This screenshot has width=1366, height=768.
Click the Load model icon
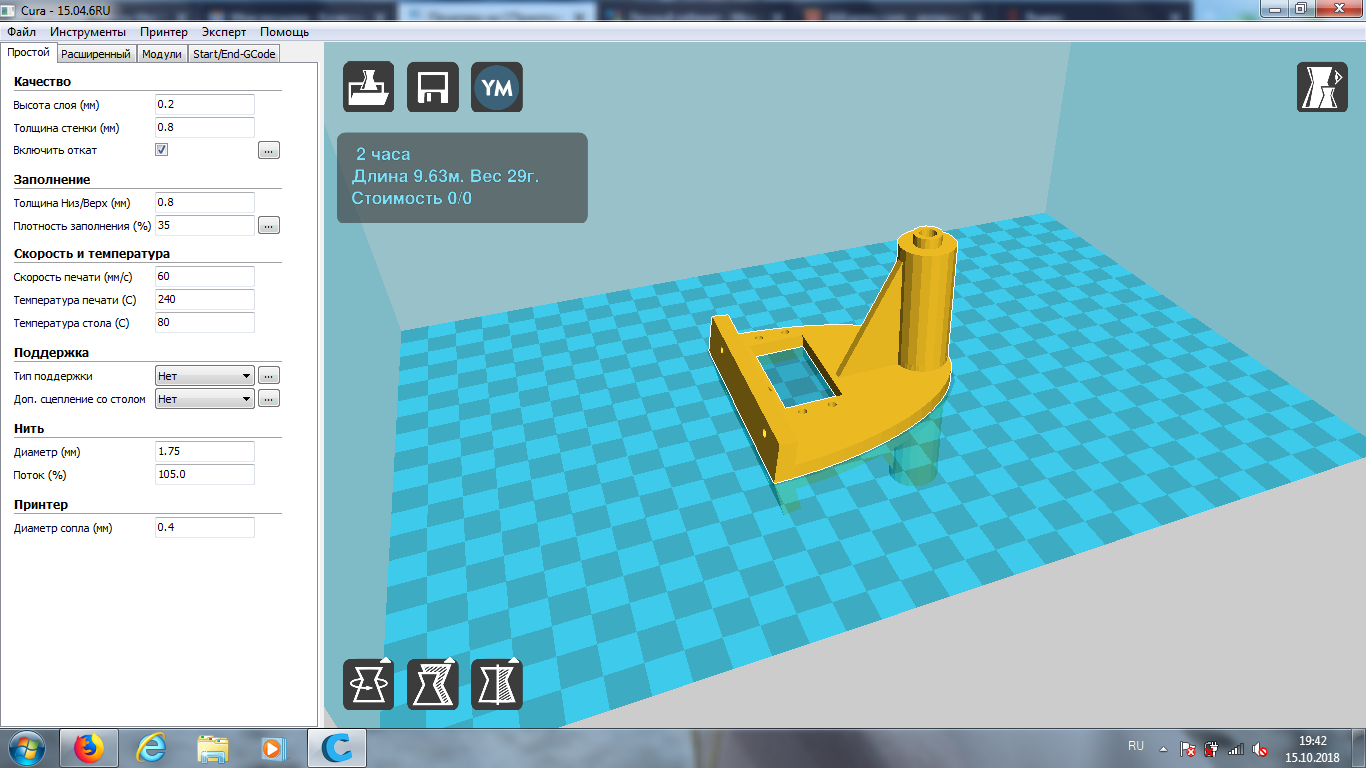click(368, 87)
